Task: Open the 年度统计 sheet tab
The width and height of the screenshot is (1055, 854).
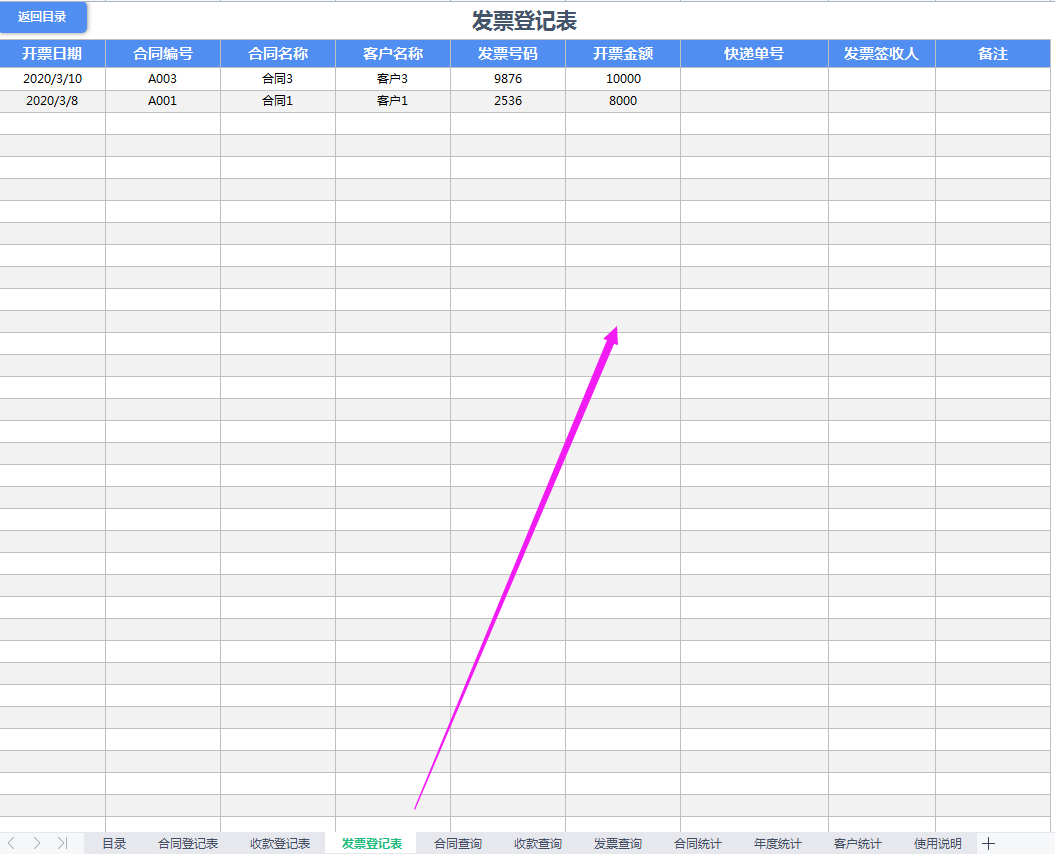Action: click(781, 843)
